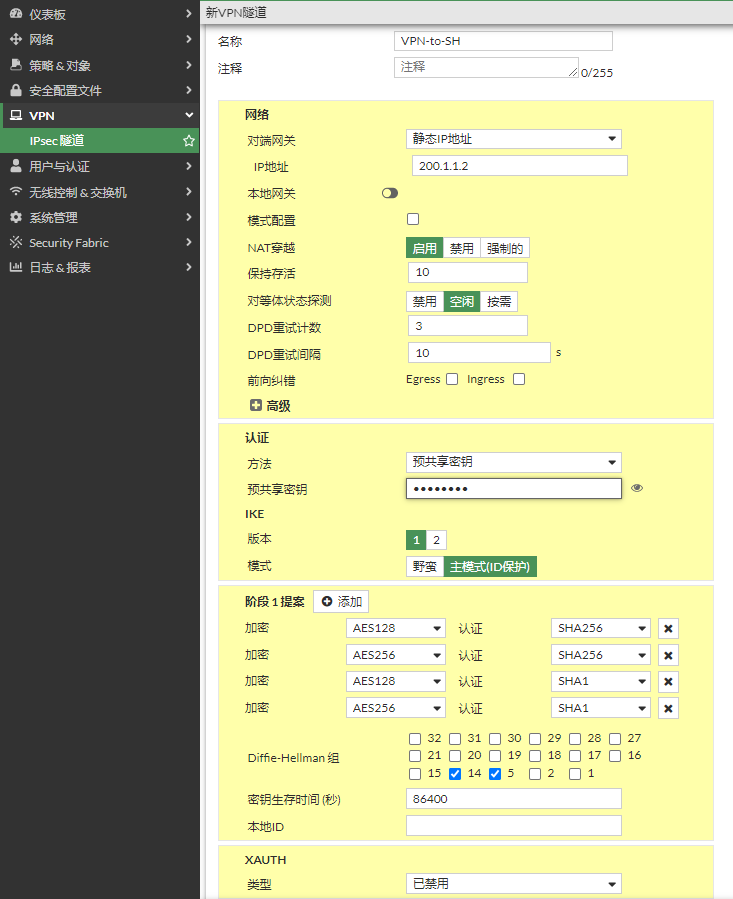Delete the last AES256 SHA1 proposal
Viewport: 733px width, 899px height.
click(669, 708)
